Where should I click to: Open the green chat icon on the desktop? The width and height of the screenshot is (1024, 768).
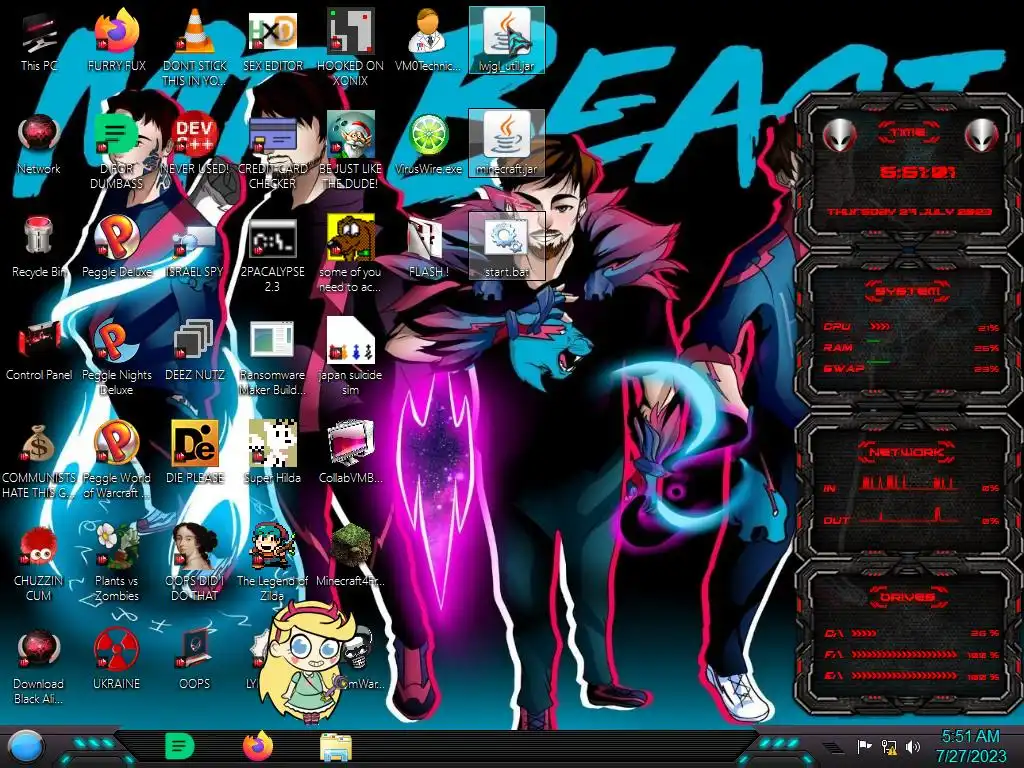coord(116,150)
